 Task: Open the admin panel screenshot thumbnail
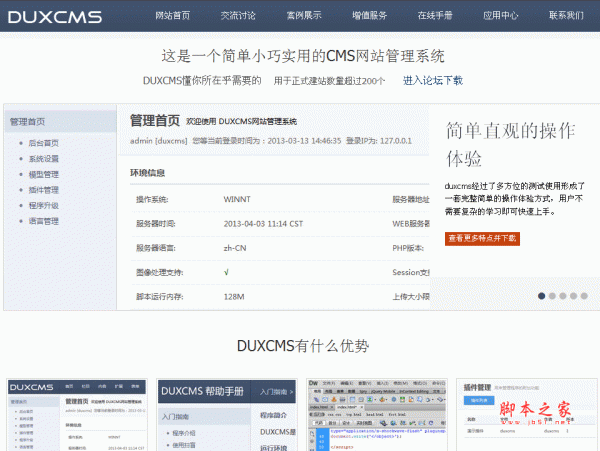pos(77,415)
